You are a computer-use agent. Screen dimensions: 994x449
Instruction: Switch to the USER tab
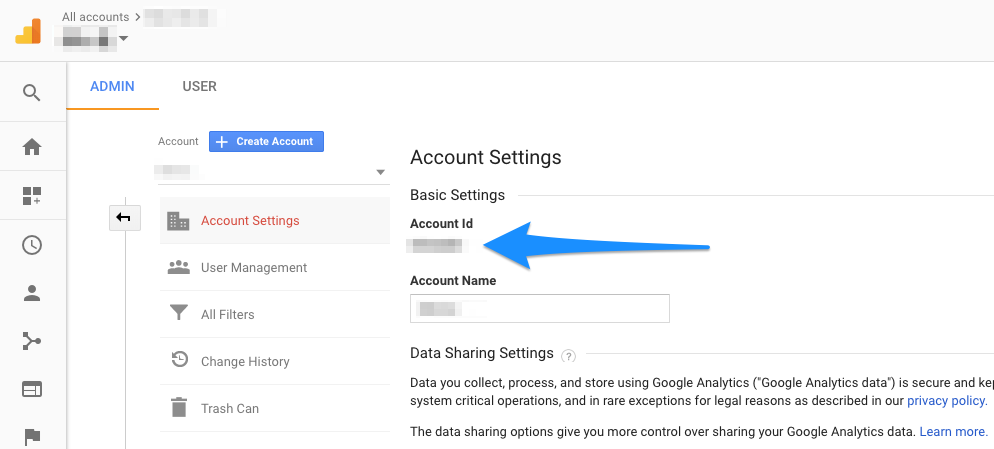(199, 87)
